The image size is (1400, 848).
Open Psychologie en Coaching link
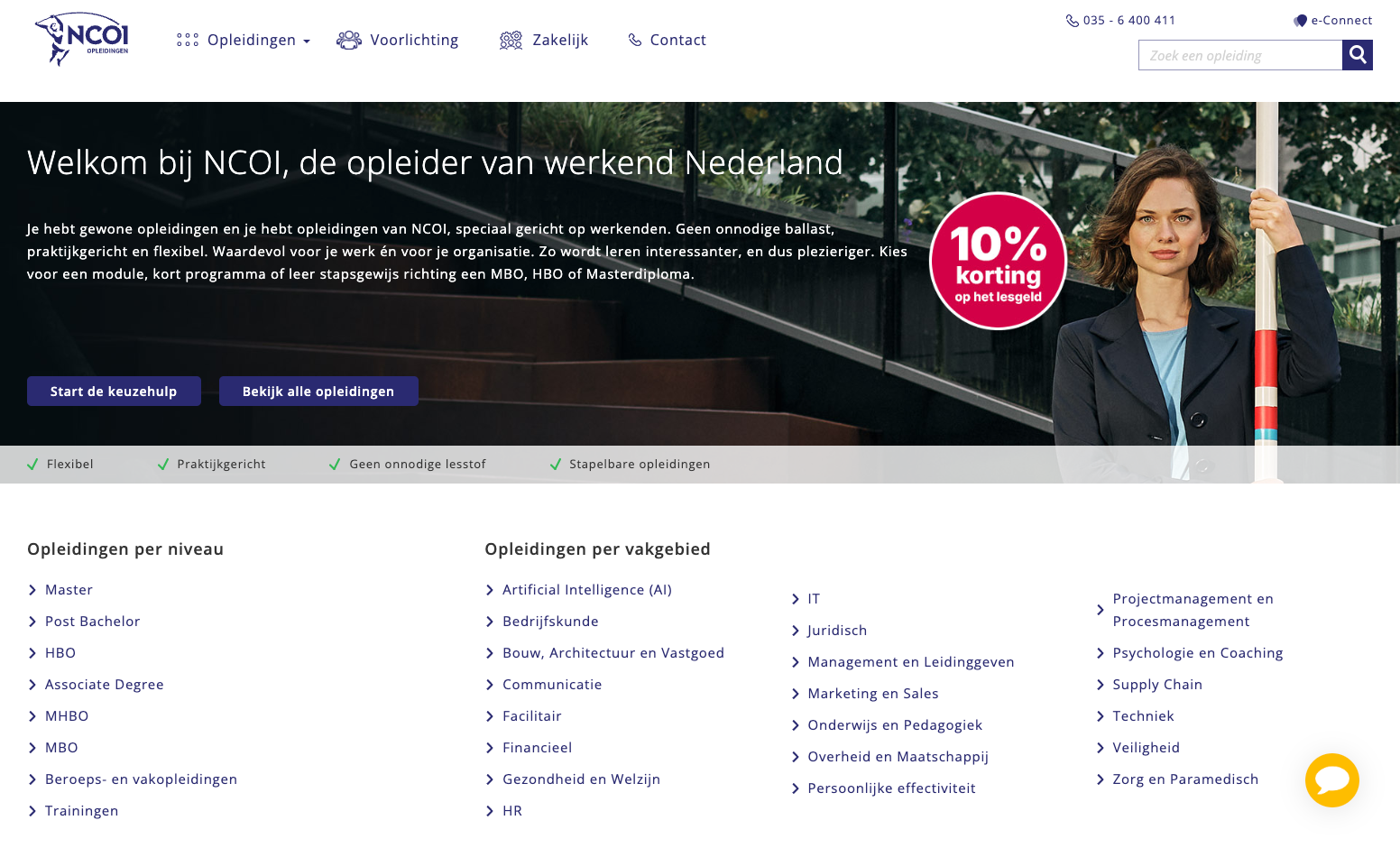1198,653
